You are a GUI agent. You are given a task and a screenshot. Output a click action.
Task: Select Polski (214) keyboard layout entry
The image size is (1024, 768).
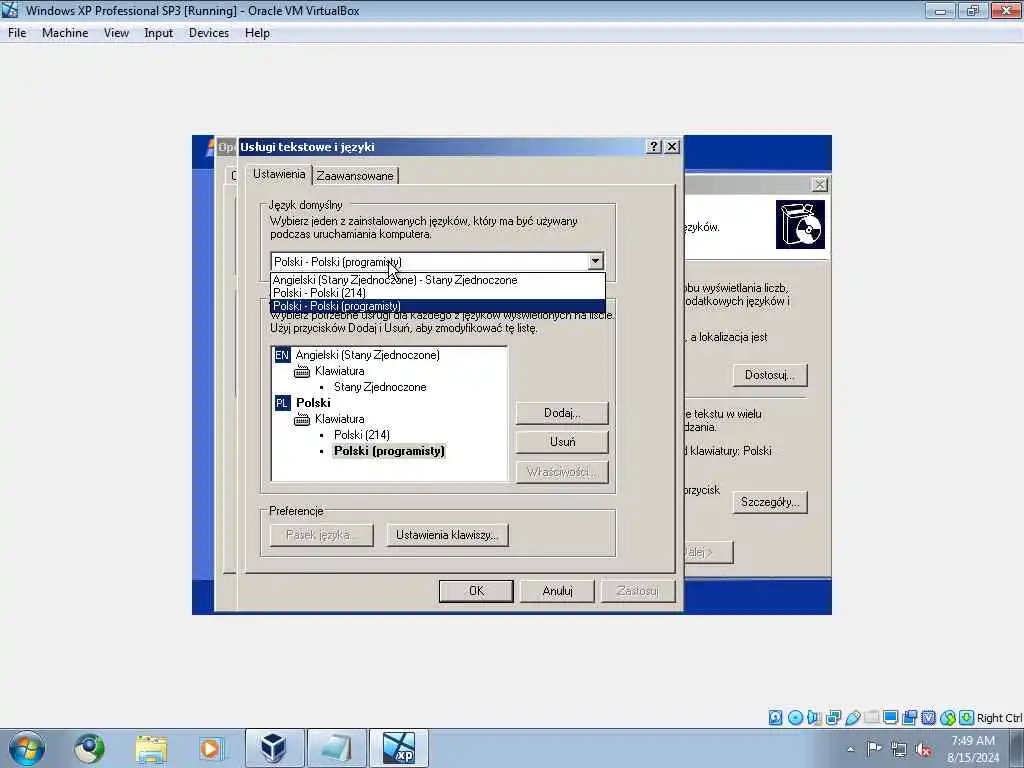pos(362,435)
